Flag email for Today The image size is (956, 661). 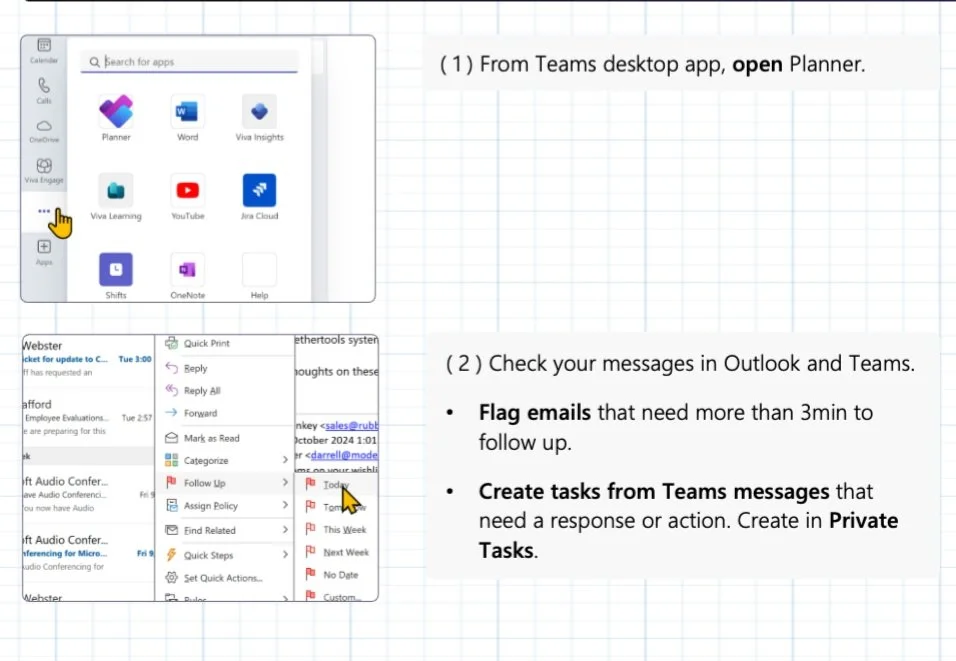coord(336,484)
